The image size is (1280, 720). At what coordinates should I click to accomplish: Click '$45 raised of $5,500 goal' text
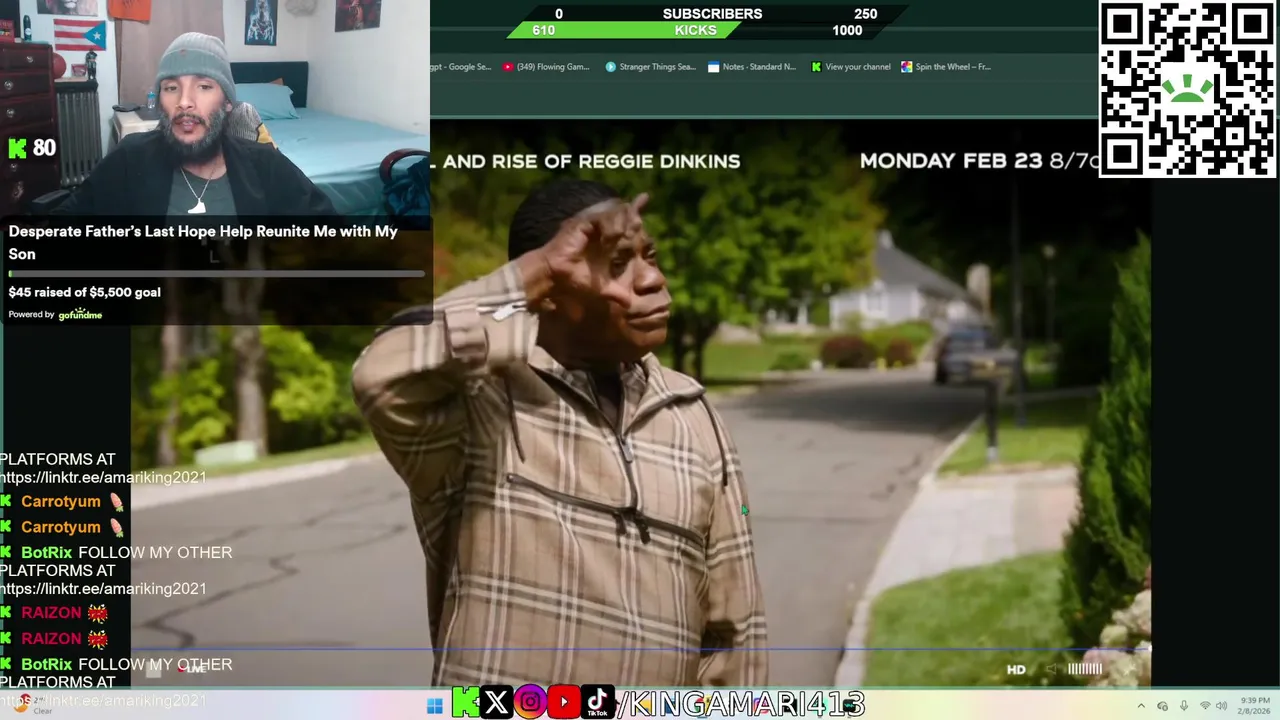[85, 292]
